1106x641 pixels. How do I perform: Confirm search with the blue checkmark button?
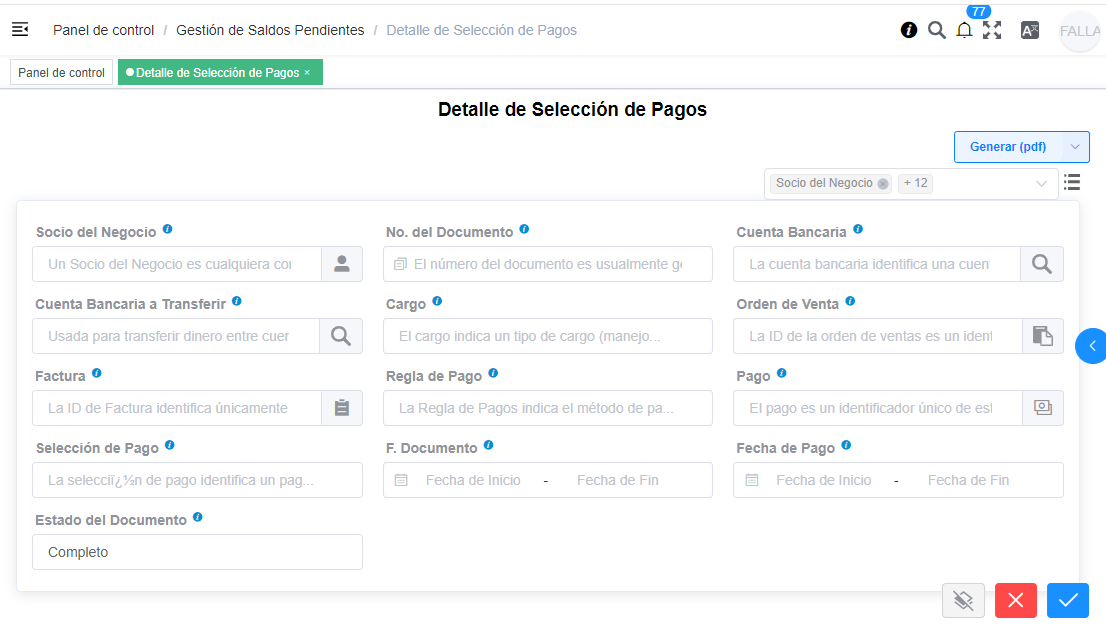point(1068,600)
